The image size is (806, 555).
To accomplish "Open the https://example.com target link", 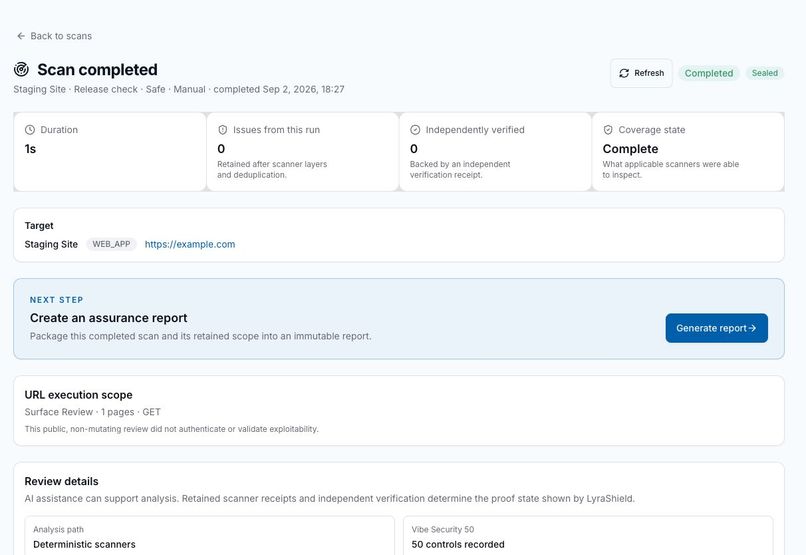I will [190, 244].
